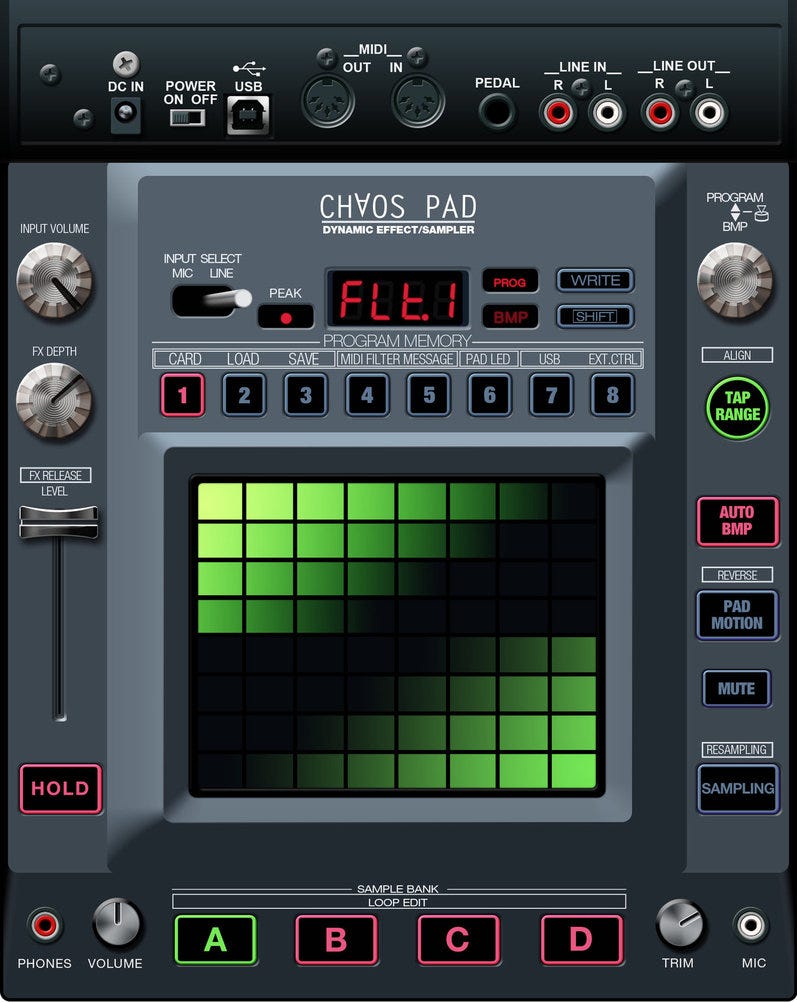The image size is (797, 1002).
Task: Click the FLt.1 program display
Action: pos(398,299)
